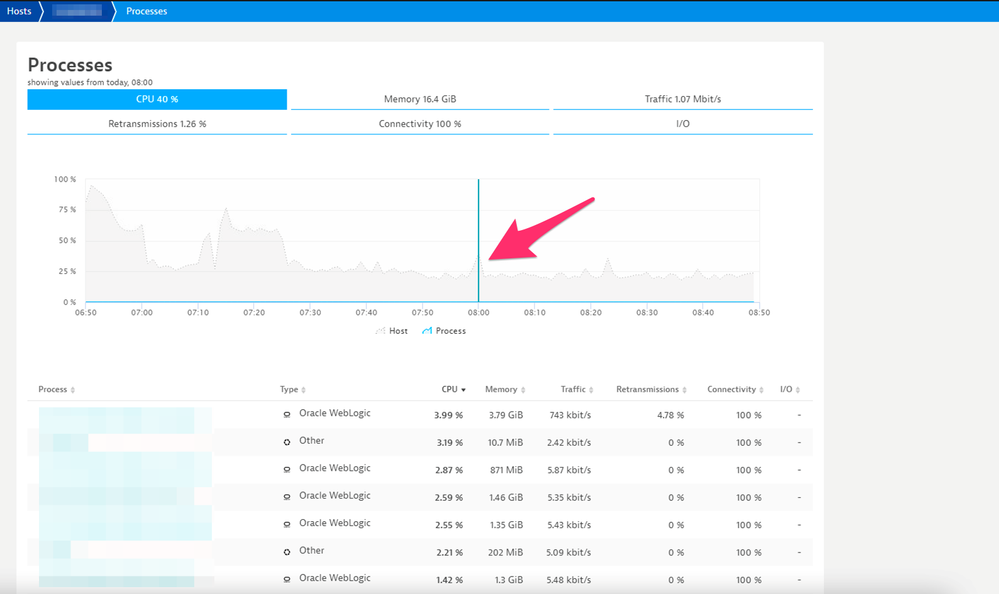This screenshot has height=594, width=999.
Task: Click the sort arrows beside the I/O column header
Action: point(798,390)
